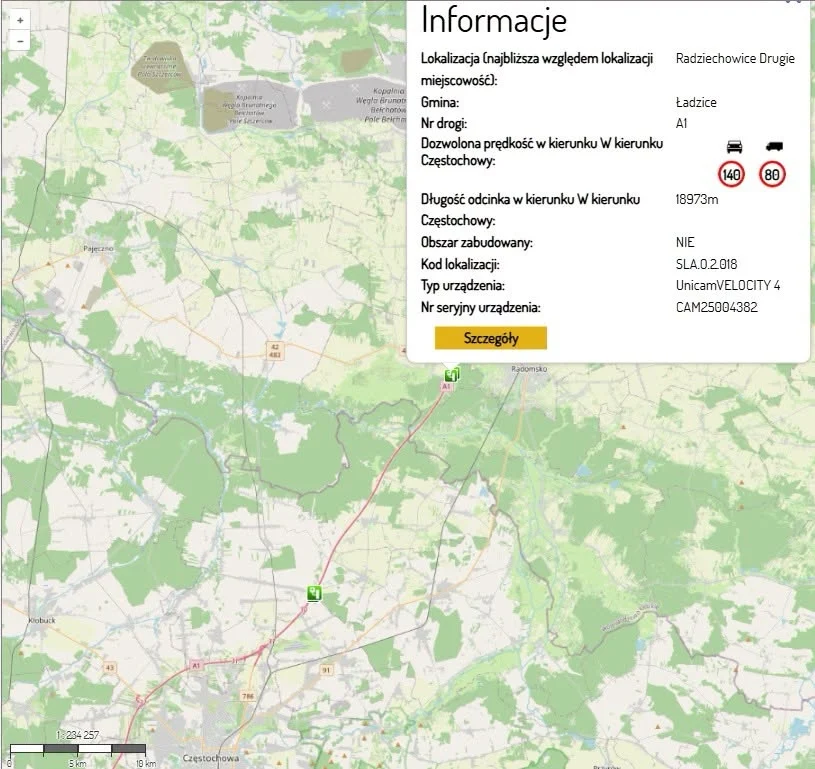Click road 786 shield on map
815x769 pixels.
pyautogui.click(x=248, y=696)
